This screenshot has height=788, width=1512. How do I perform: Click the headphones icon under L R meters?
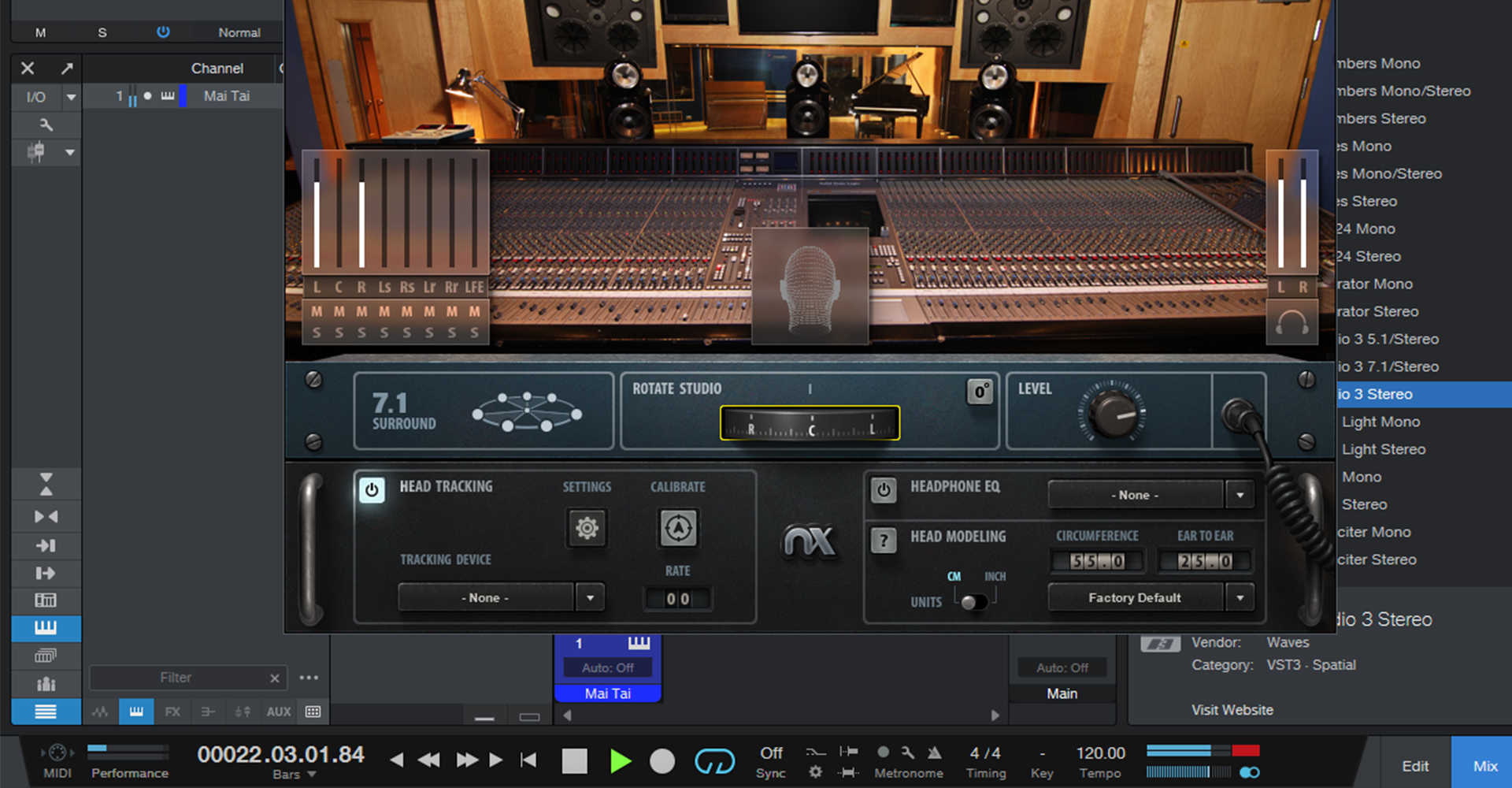[x=1291, y=324]
